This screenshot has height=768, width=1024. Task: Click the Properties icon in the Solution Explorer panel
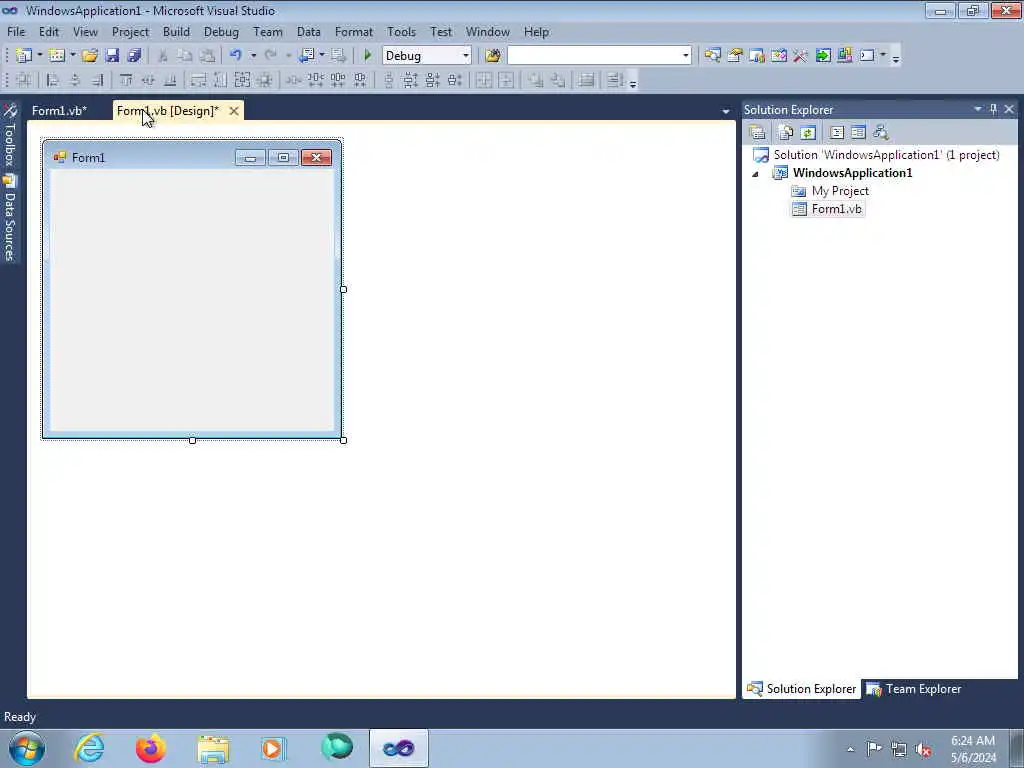point(758,133)
